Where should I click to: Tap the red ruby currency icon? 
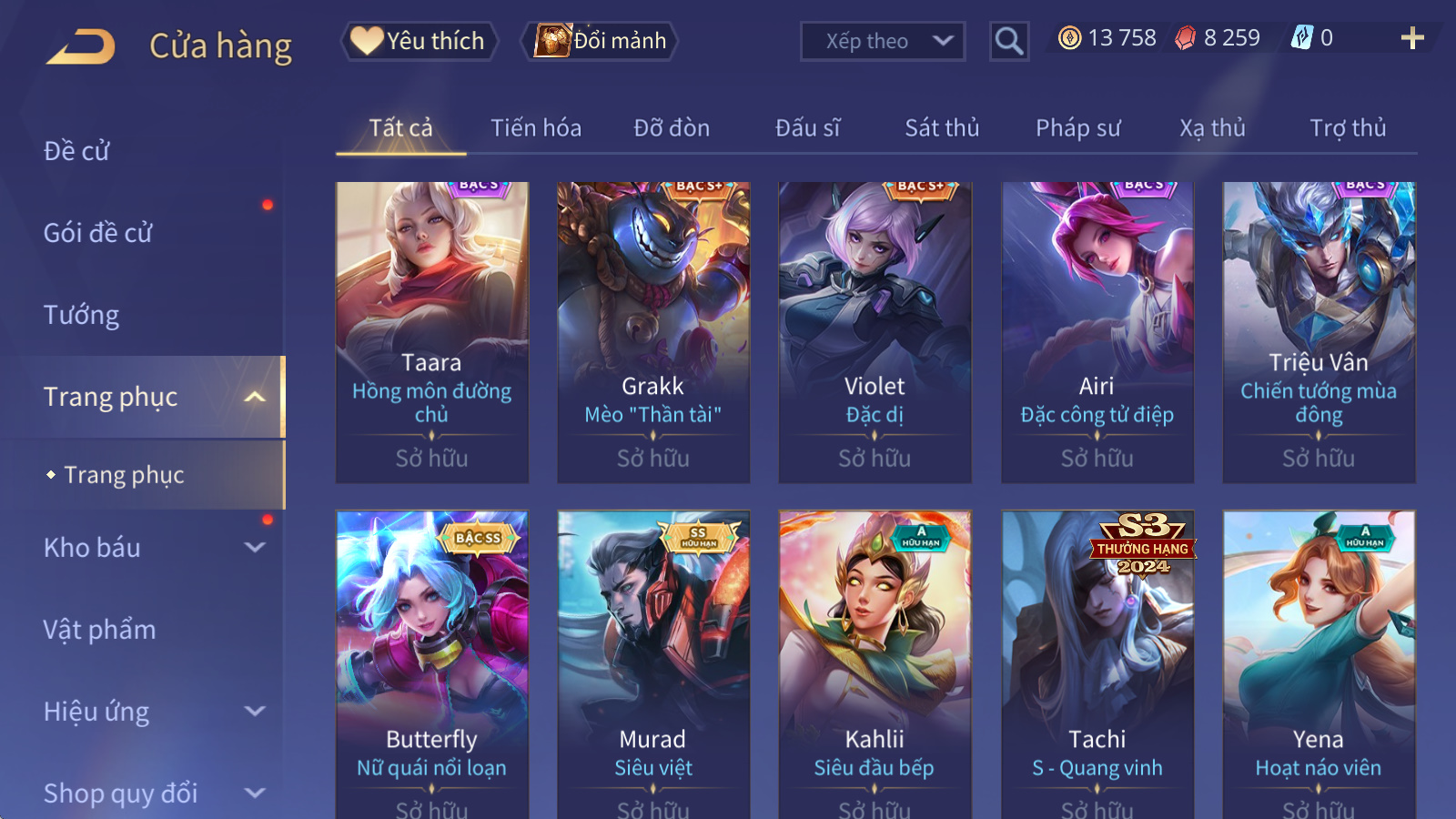tap(1185, 38)
